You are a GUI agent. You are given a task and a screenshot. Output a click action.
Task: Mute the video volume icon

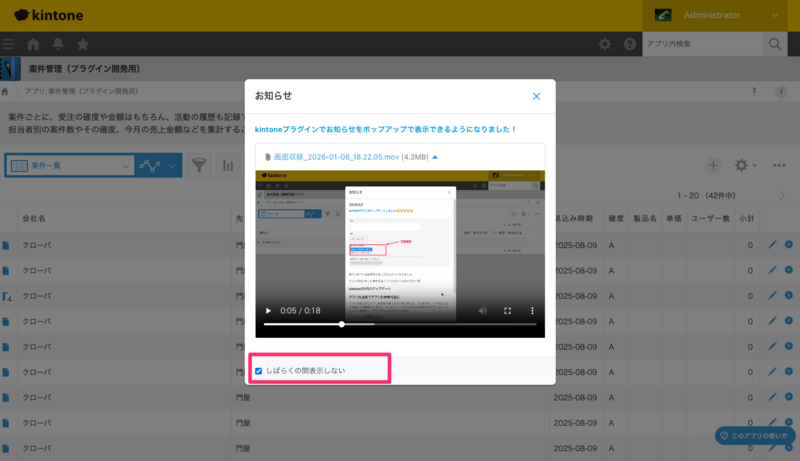tap(482, 311)
